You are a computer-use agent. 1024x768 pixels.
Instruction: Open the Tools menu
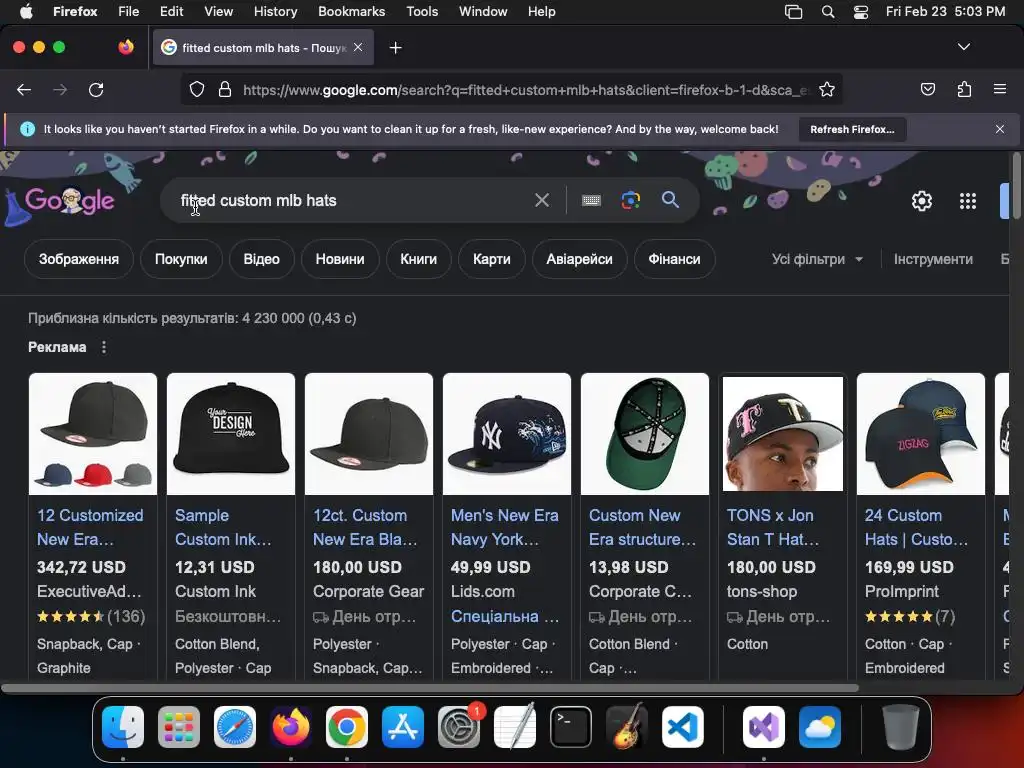422,12
